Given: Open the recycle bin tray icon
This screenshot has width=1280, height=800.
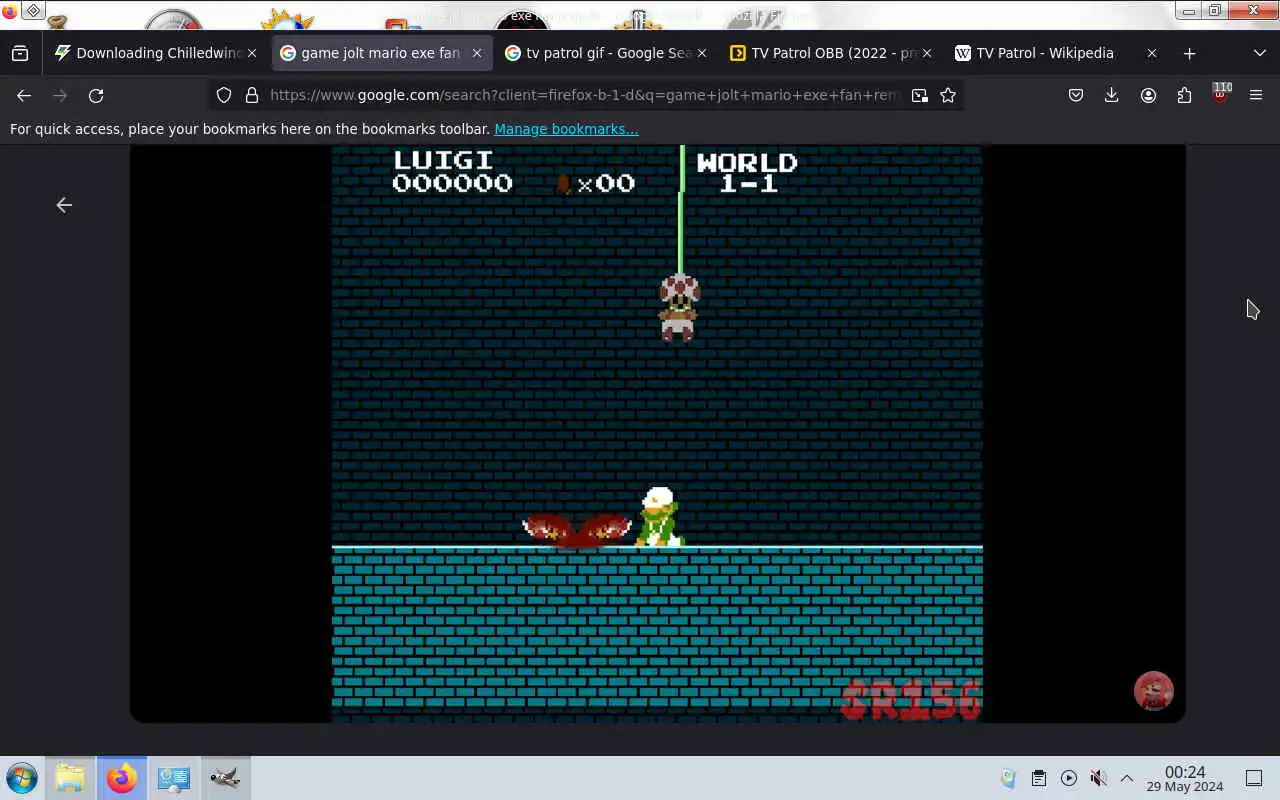Looking at the screenshot, I should 1008,778.
